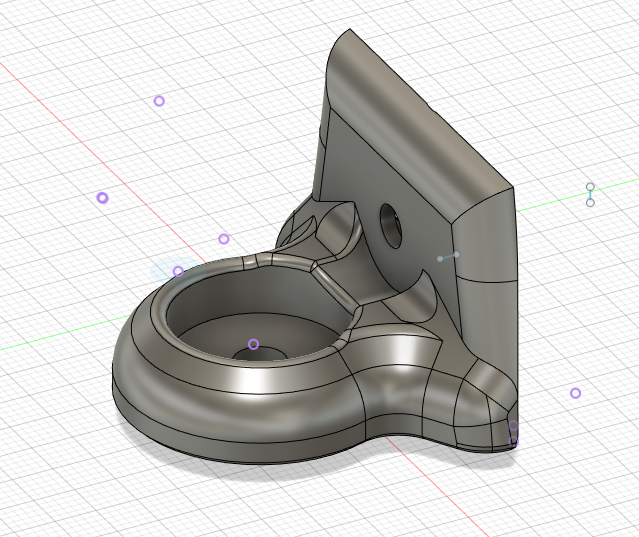The height and width of the screenshot is (537, 639).
Task: Click the lowest purple point at the plate's bottom corner
Action: (x=513, y=441)
